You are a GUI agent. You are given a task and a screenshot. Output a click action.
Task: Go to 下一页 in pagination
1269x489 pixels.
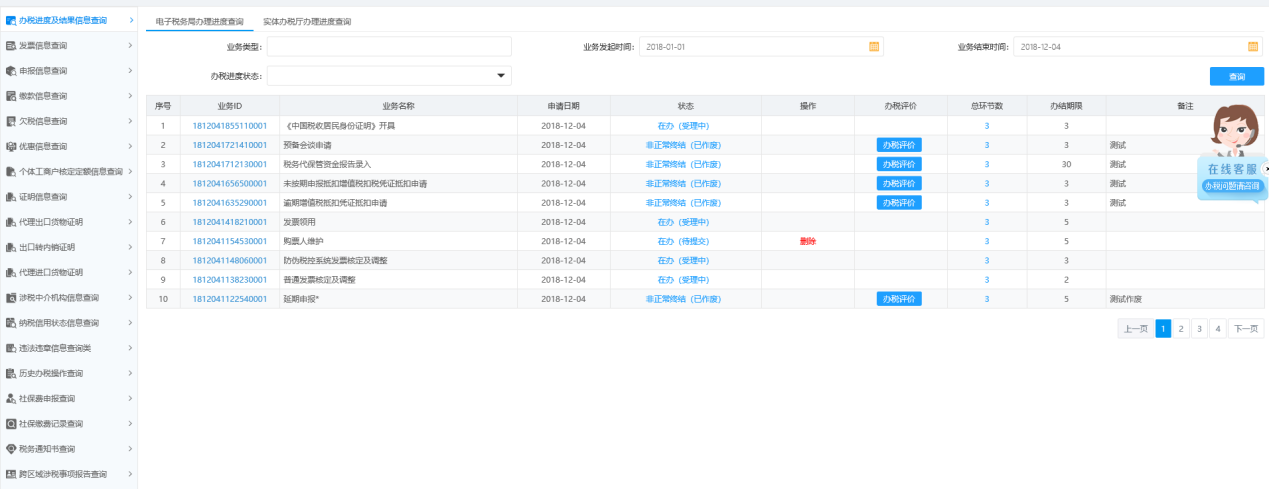1246,328
